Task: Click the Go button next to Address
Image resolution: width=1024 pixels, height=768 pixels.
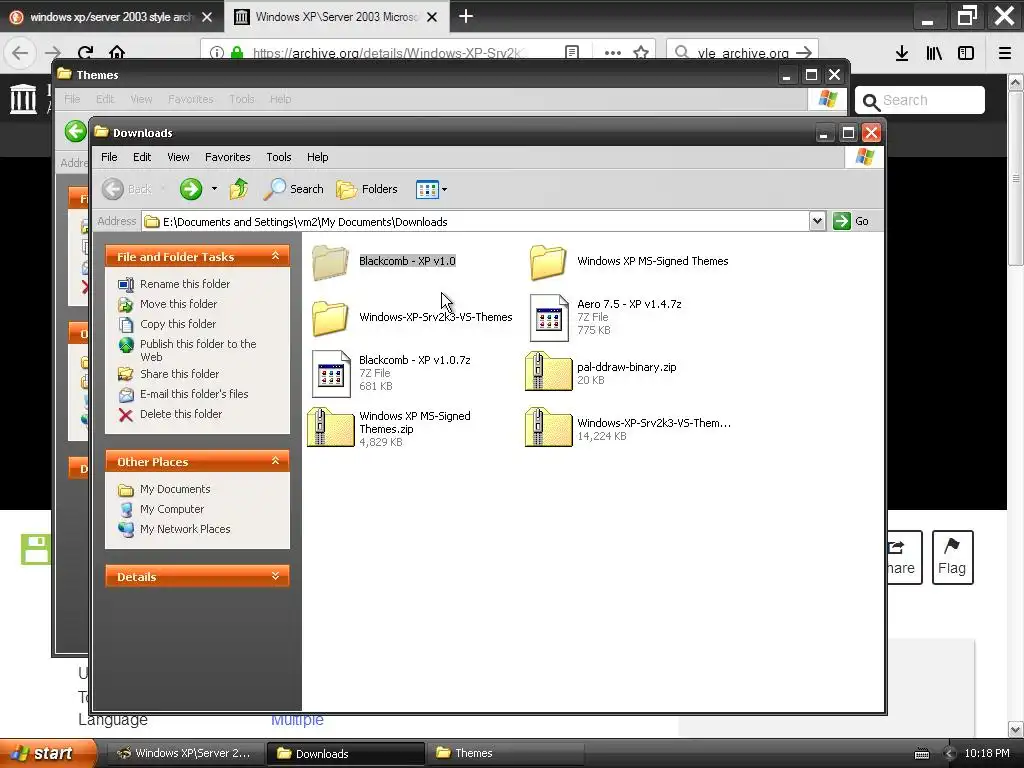Action: click(x=851, y=221)
